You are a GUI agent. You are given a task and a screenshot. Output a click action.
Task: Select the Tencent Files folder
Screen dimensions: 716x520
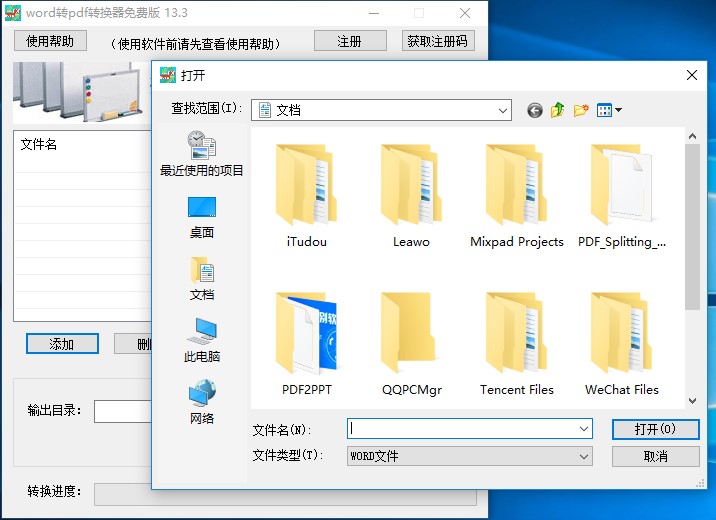pyautogui.click(x=516, y=344)
